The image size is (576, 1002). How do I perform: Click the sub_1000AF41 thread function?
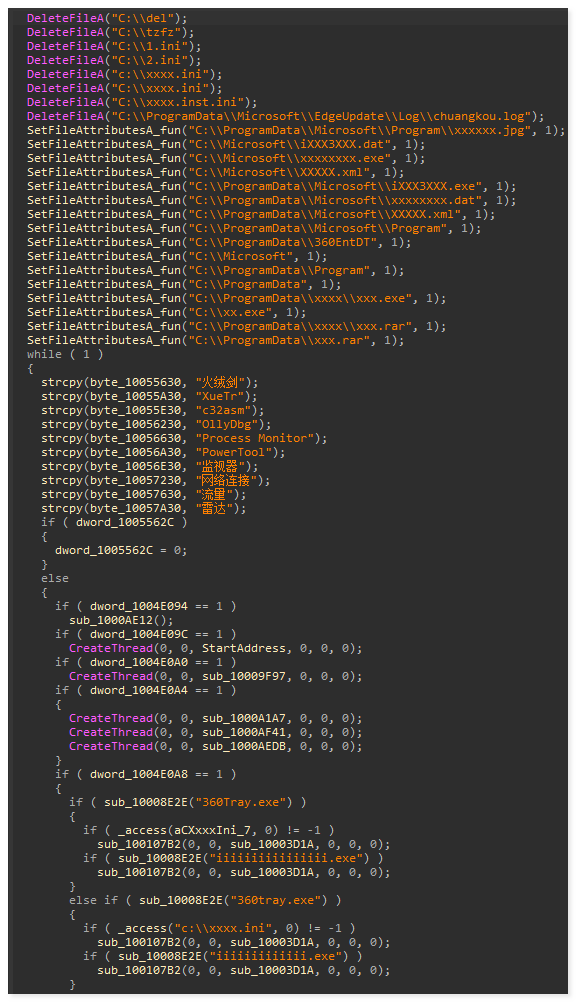point(244,733)
